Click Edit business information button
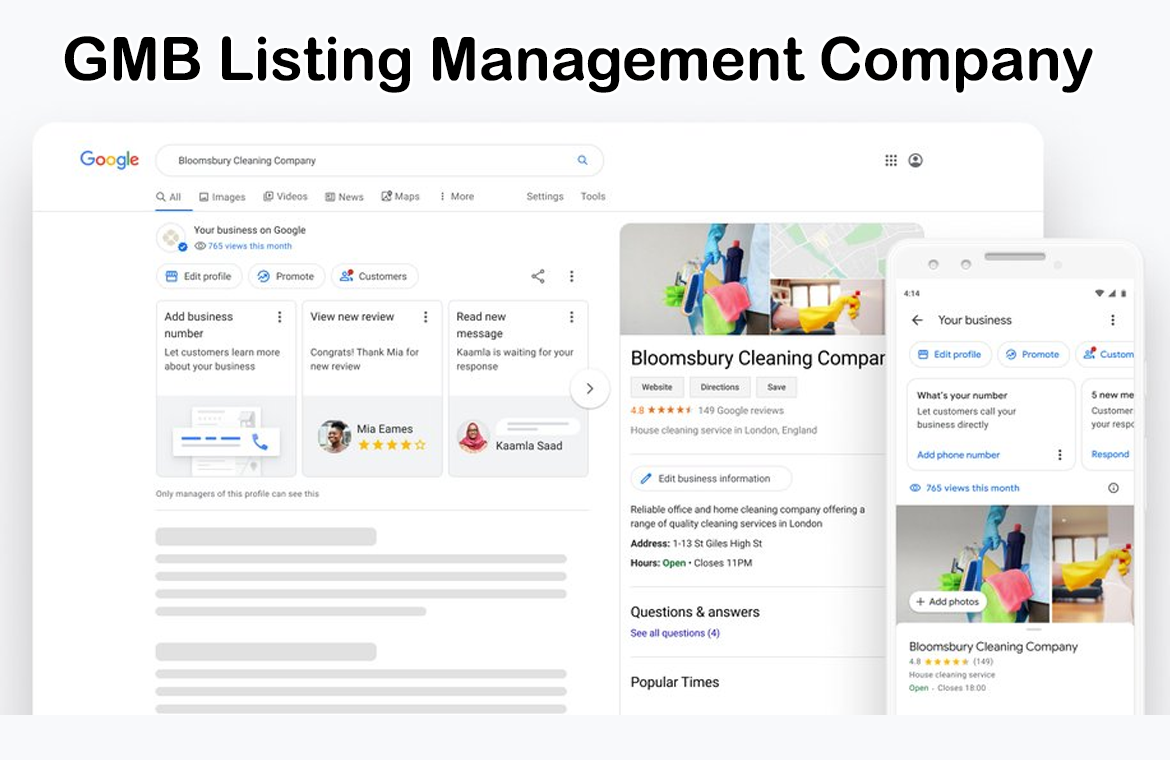Image resolution: width=1170 pixels, height=760 pixels. click(710, 479)
